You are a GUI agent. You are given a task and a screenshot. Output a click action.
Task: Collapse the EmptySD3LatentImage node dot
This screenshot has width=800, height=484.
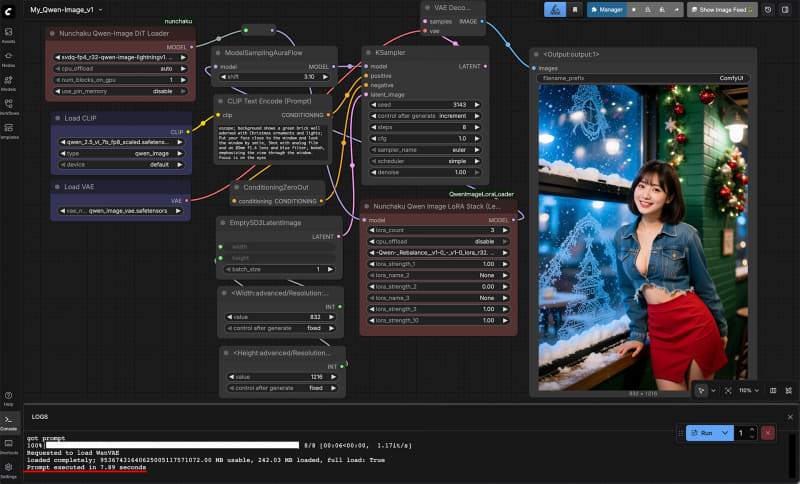223,223
